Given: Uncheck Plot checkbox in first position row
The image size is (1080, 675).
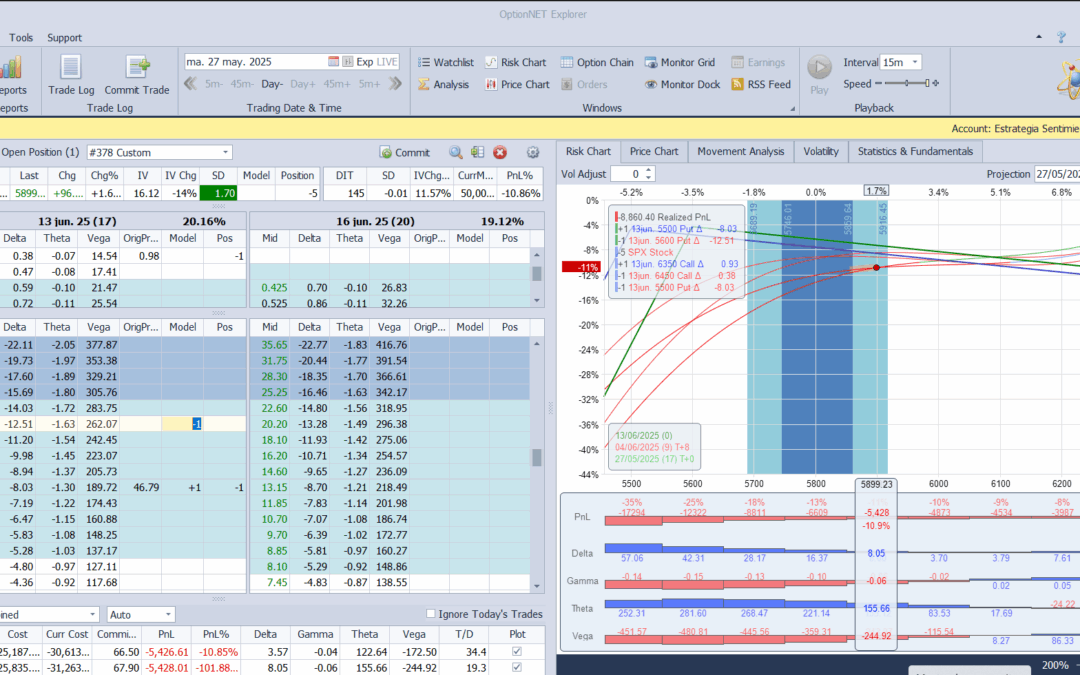Looking at the screenshot, I should (516, 652).
